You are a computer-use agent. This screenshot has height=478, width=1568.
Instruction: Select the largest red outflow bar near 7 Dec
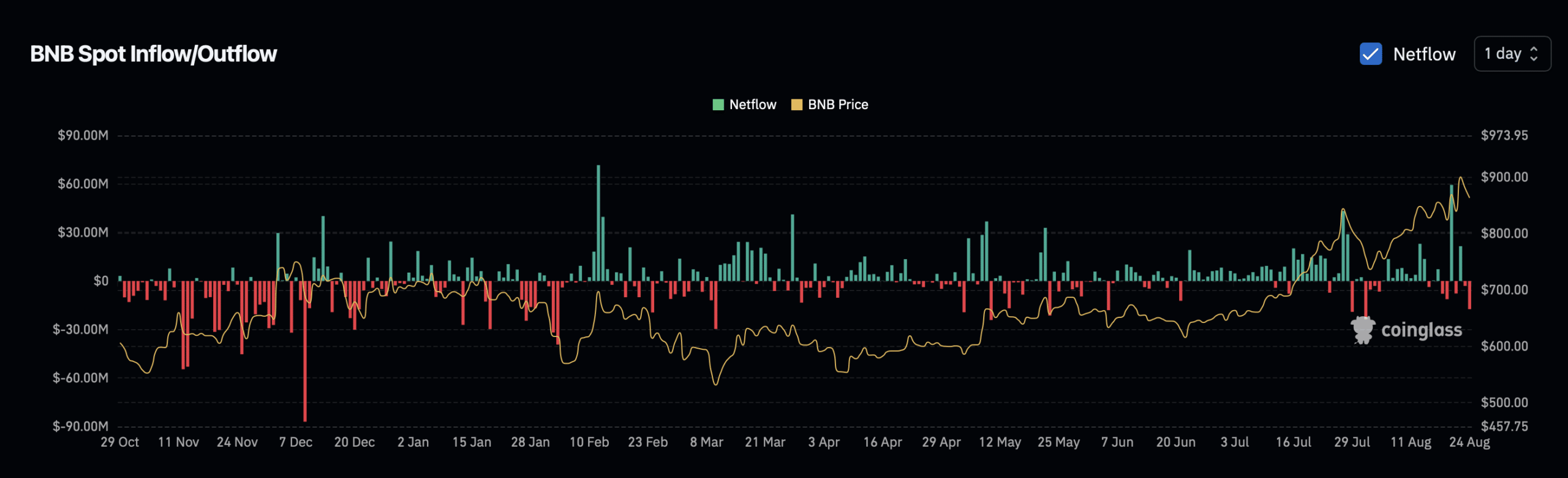point(305,352)
